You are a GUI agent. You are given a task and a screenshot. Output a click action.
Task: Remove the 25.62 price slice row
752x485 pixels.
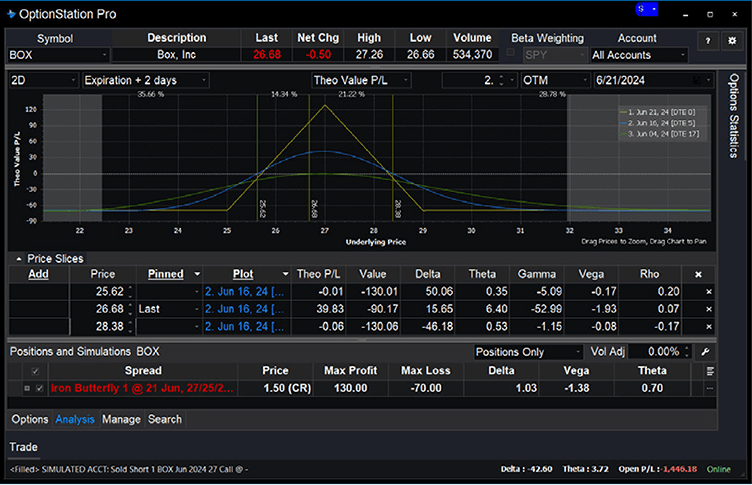click(x=709, y=292)
